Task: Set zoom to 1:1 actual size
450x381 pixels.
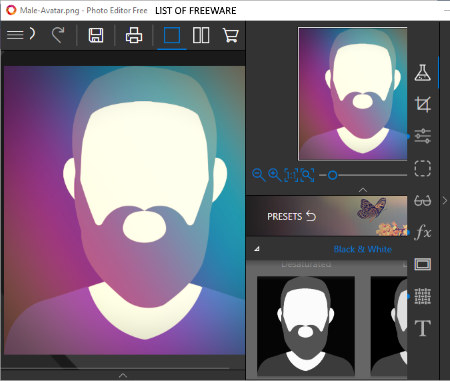Action: pyautogui.click(x=291, y=175)
